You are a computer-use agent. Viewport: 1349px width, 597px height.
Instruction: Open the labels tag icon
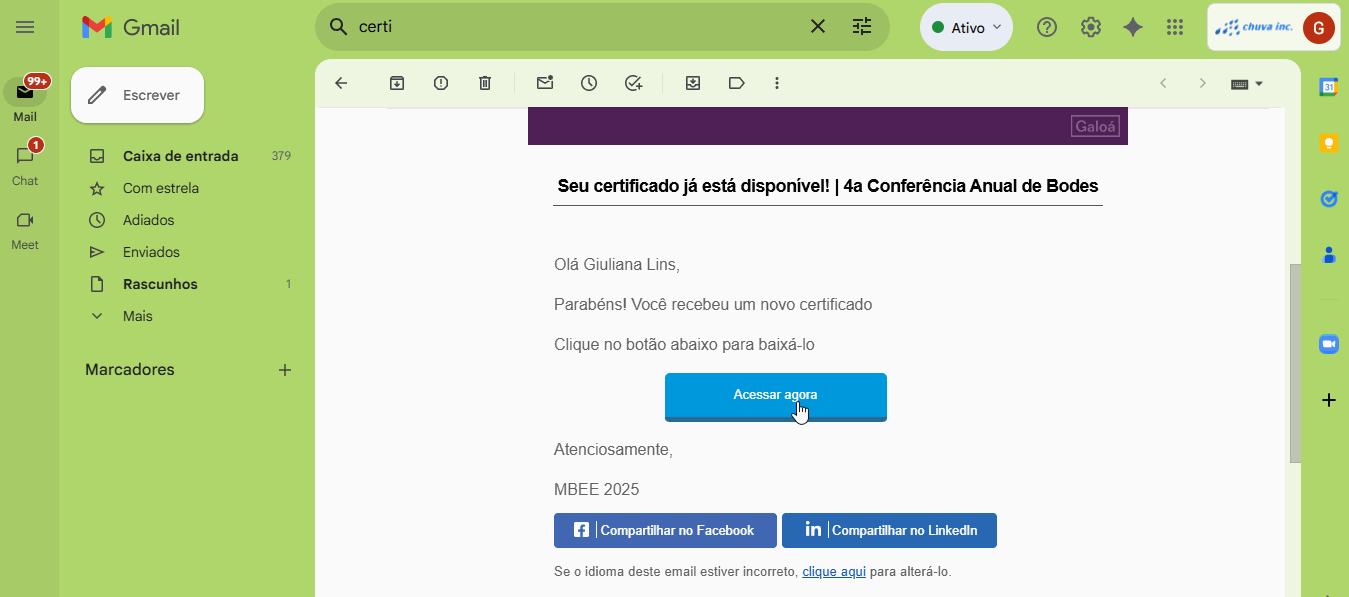[x=737, y=83]
